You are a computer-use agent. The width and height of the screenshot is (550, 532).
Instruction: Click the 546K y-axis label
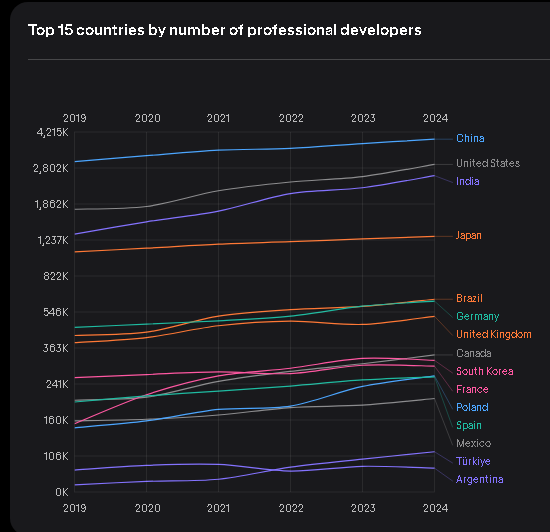coord(56,312)
